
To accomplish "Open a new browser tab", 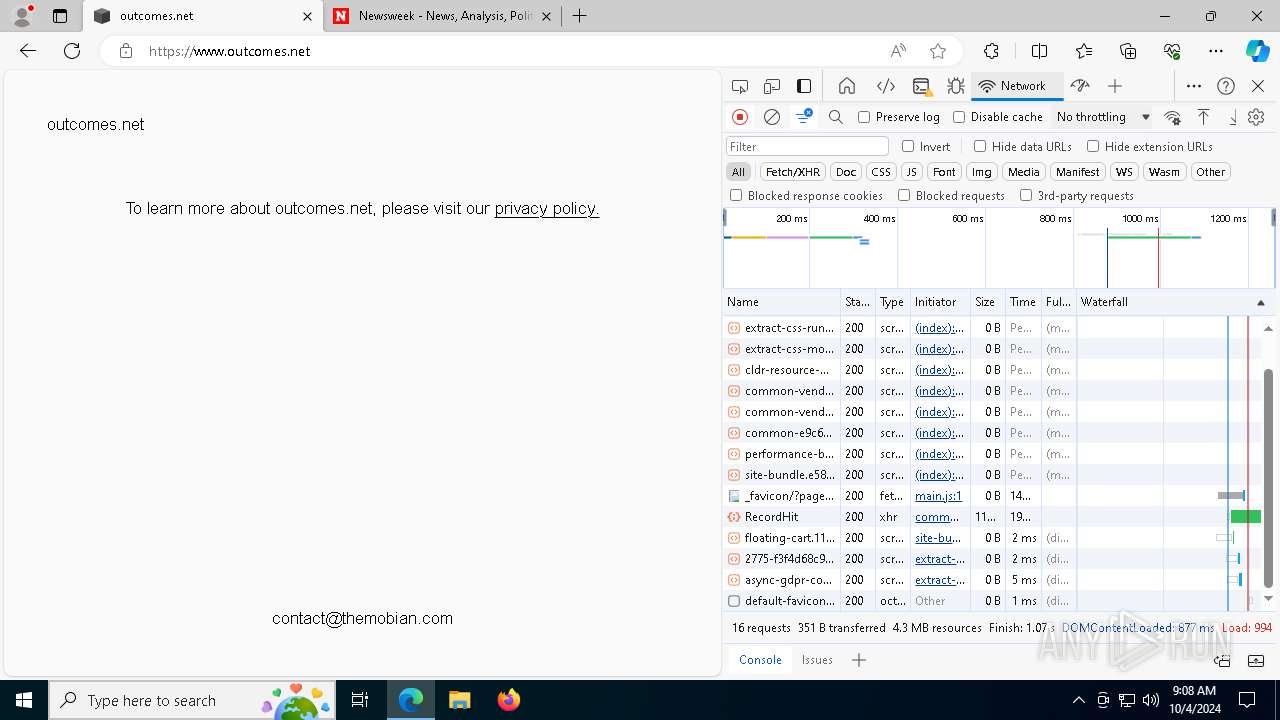I will tap(579, 16).
